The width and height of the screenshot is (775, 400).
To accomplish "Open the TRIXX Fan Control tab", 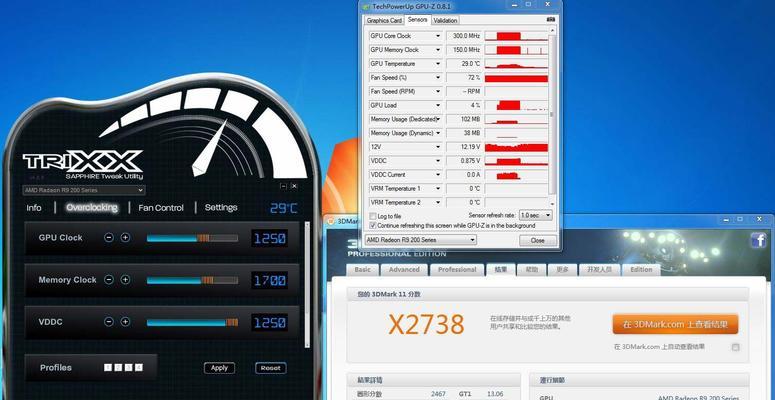I will 161,208.
